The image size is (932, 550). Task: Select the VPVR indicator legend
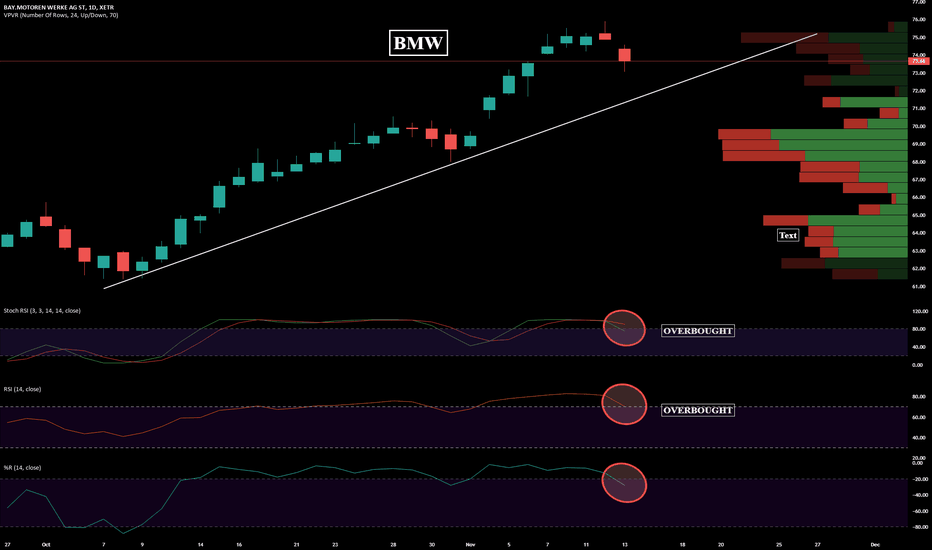pos(61,15)
